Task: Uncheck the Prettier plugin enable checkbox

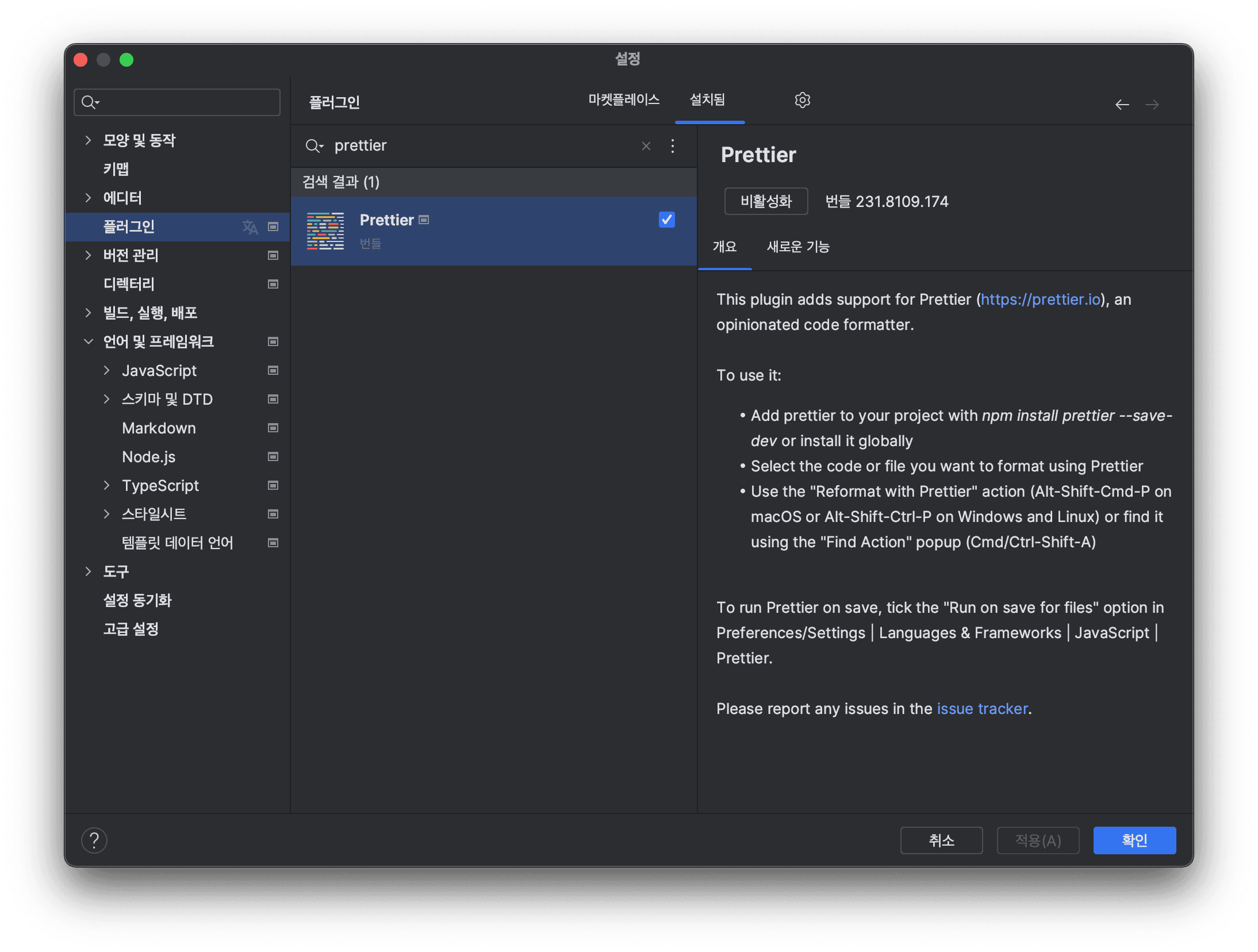Action: 666,219
